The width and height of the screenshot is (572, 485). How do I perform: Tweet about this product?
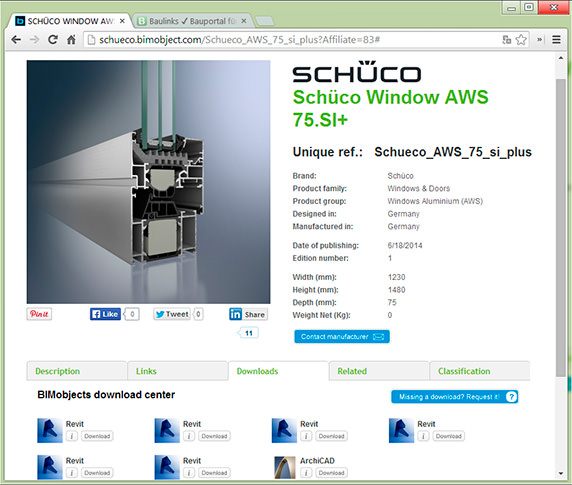pyautogui.click(x=172, y=314)
